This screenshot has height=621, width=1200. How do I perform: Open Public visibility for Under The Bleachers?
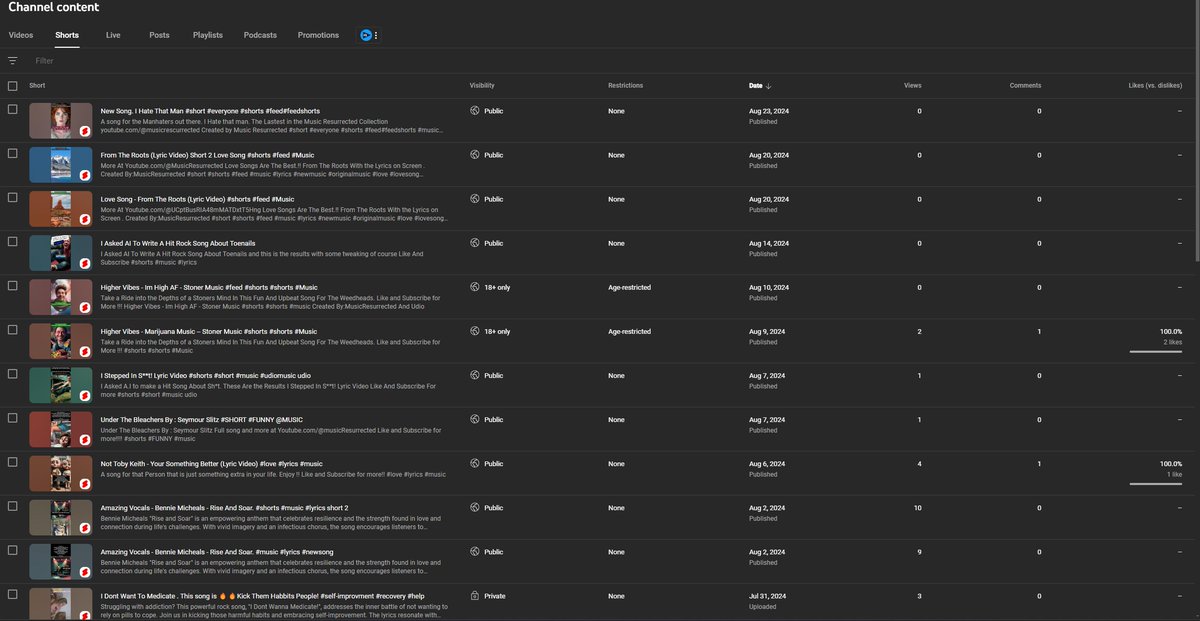click(x=494, y=419)
